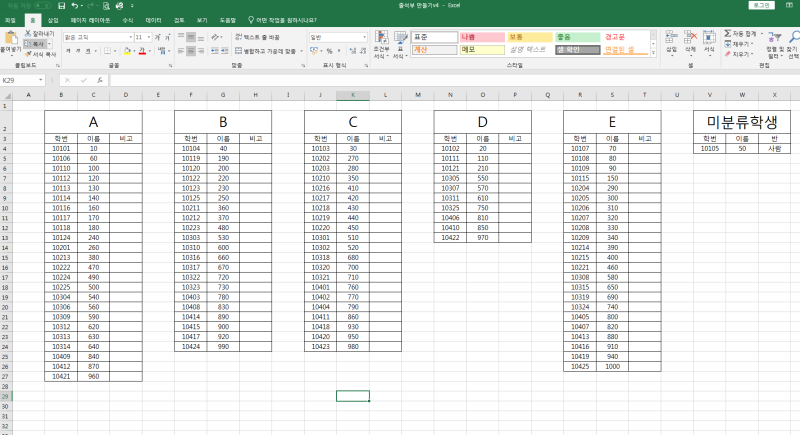
Task: Open print preview from quick access toolbar
Action: 106,6
